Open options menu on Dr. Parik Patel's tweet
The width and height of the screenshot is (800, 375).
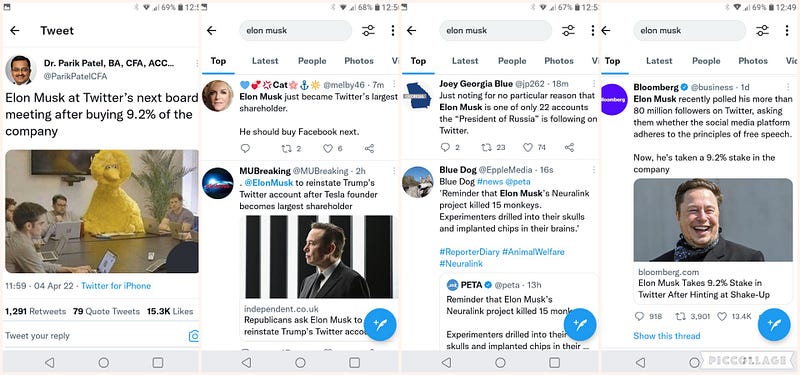(x=196, y=63)
